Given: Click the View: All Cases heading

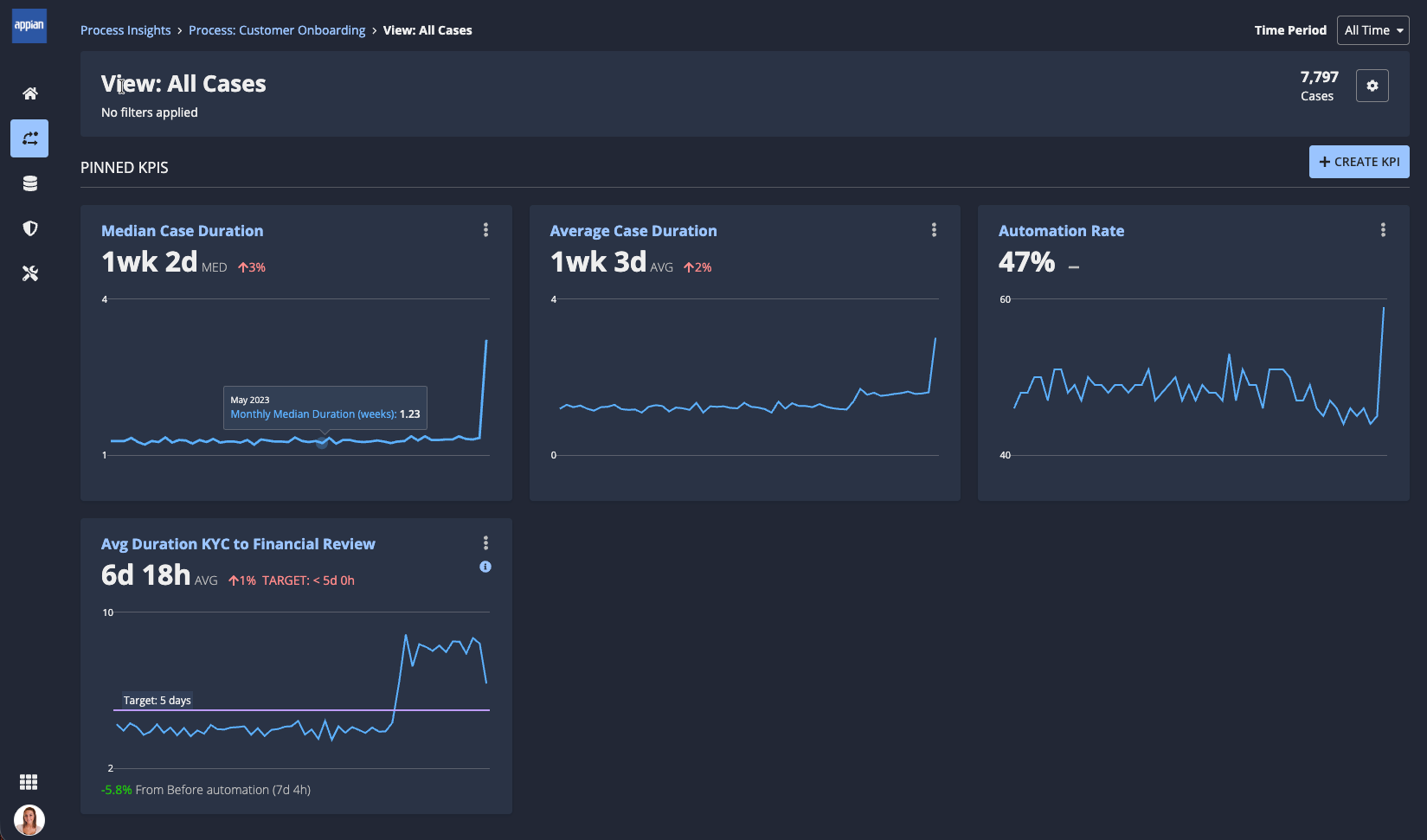Looking at the screenshot, I should [183, 84].
